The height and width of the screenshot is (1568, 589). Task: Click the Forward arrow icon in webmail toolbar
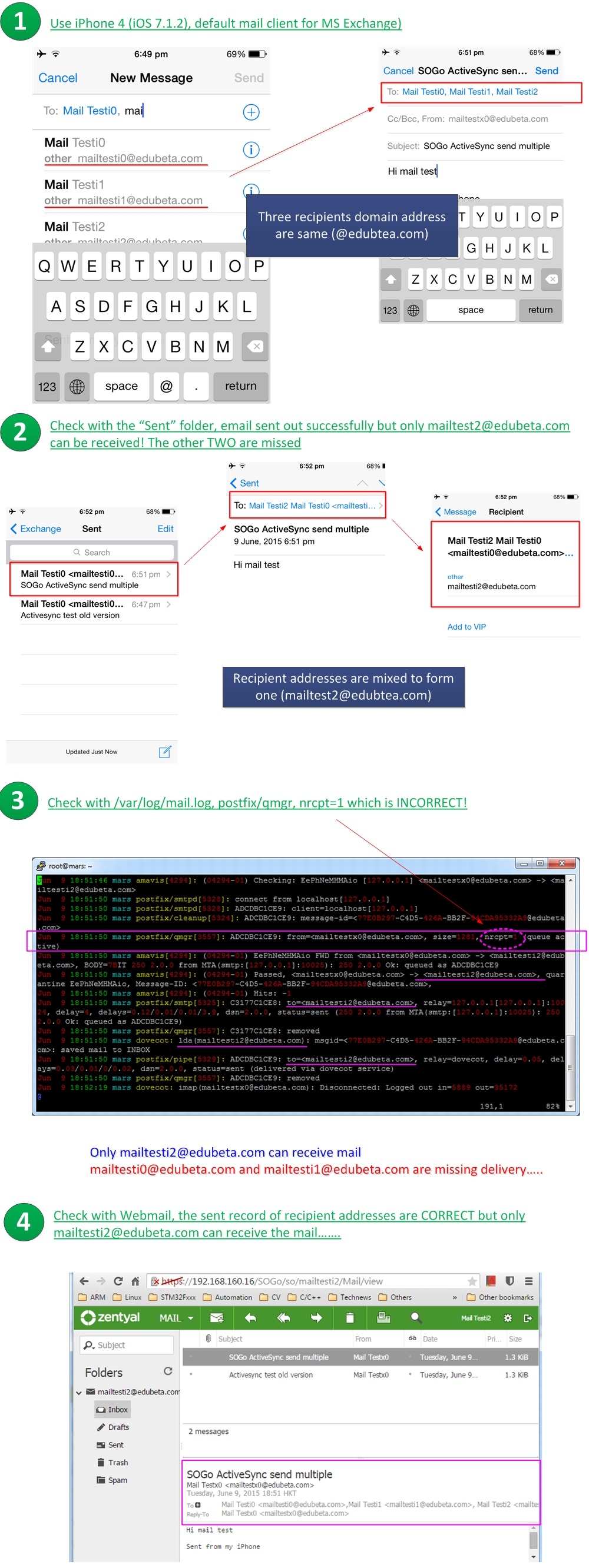[316, 1318]
